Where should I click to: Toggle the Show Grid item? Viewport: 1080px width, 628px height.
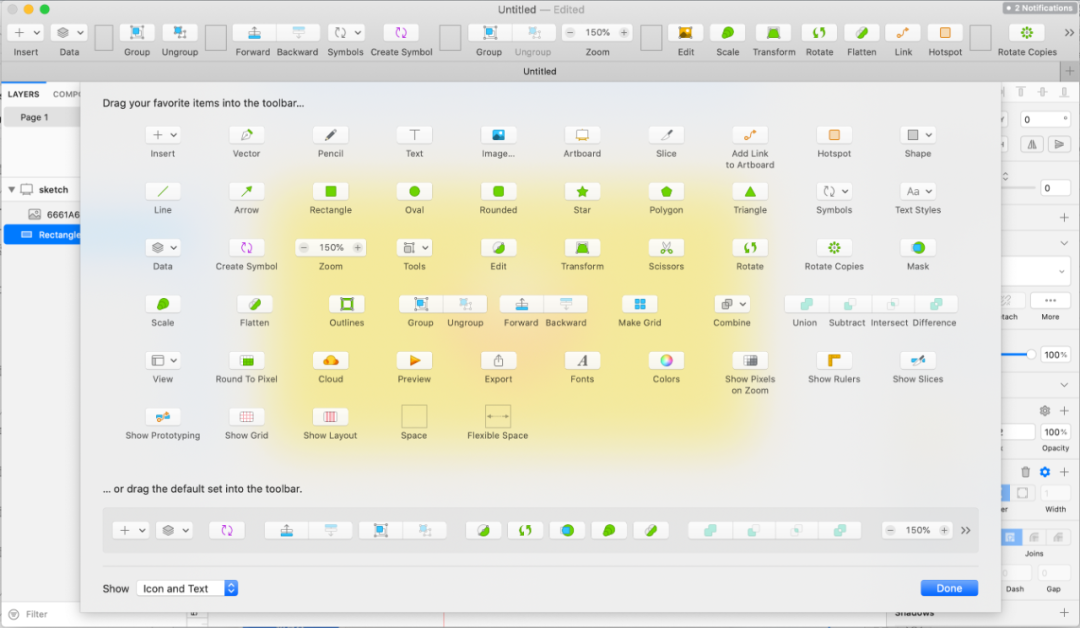(x=246, y=417)
